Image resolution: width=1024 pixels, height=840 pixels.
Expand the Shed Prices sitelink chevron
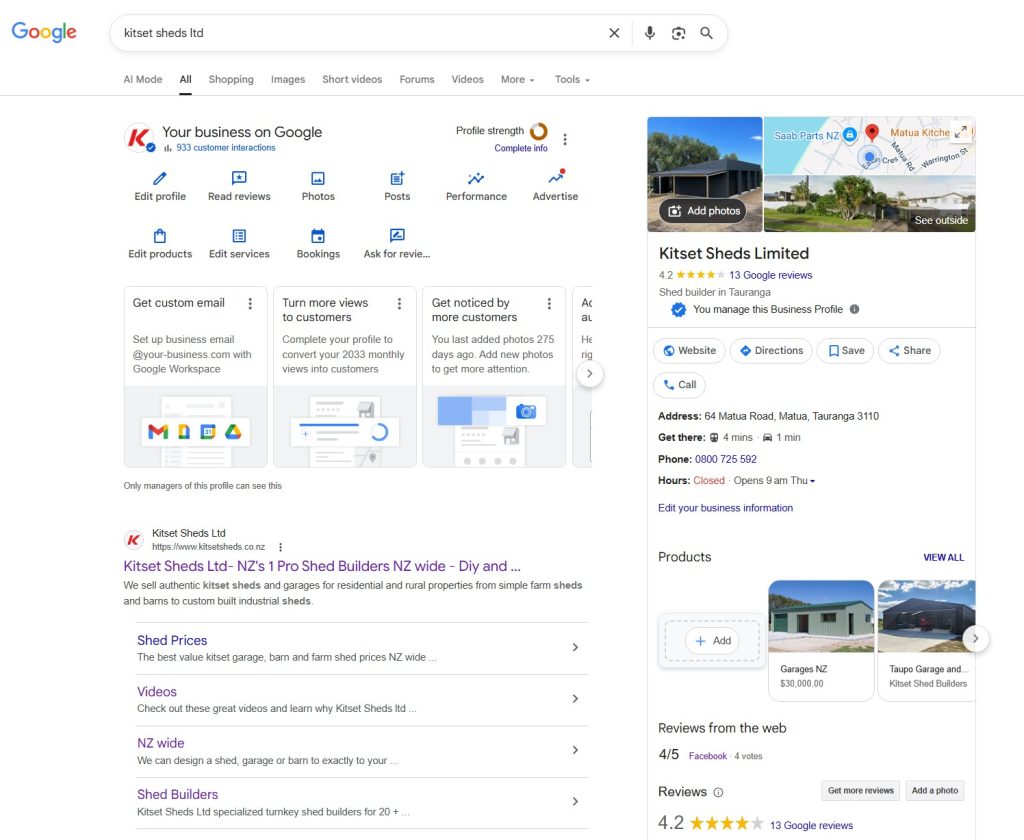[x=575, y=647]
